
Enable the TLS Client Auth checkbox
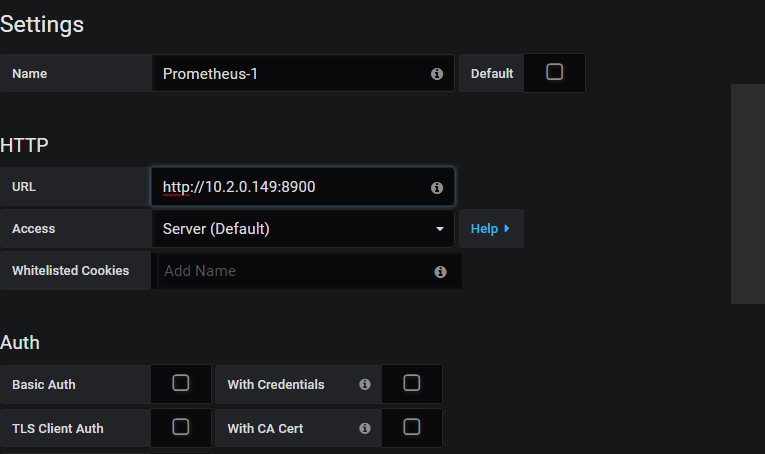pyautogui.click(x=181, y=427)
